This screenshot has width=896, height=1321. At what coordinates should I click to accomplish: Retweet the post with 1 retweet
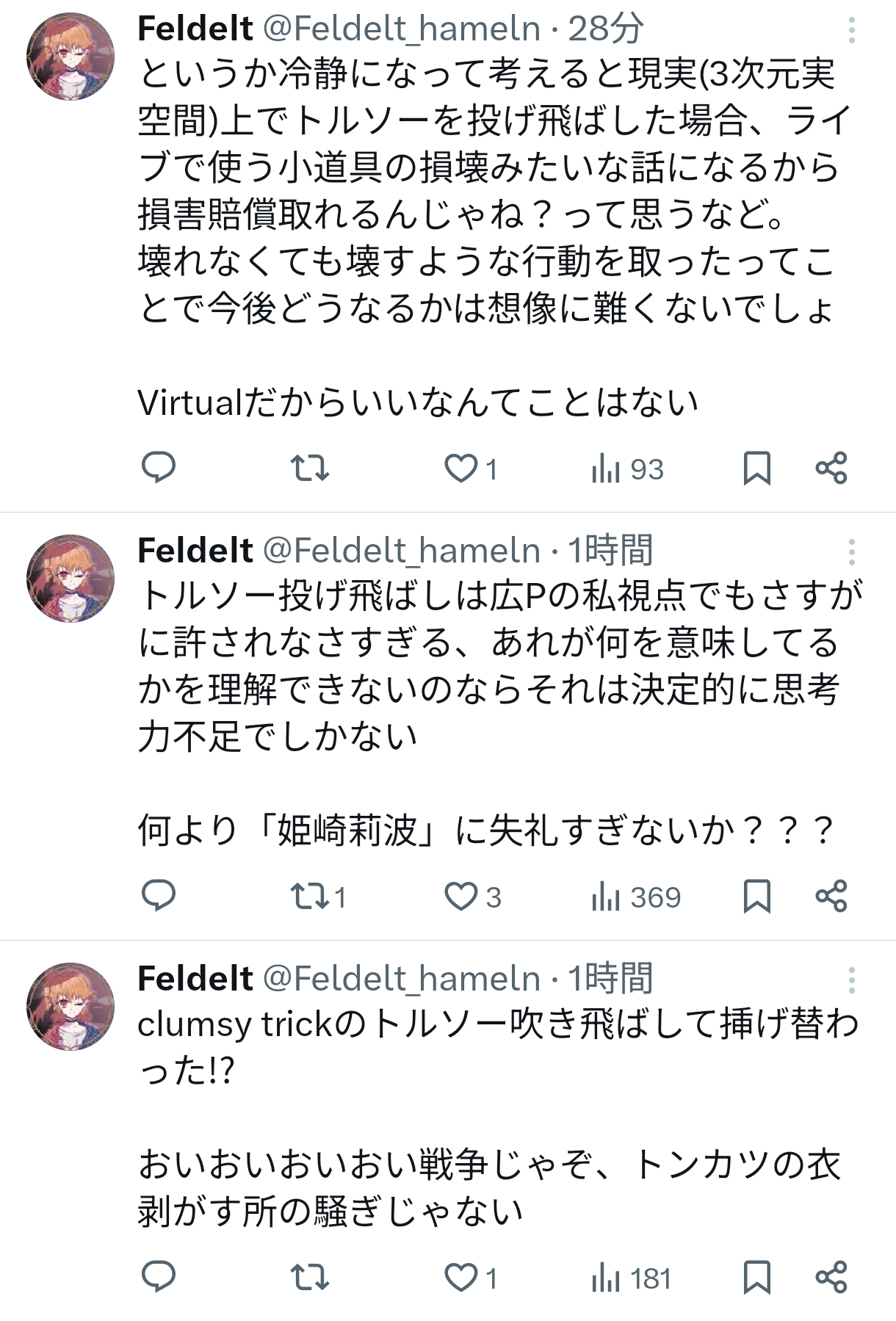pos(318,897)
